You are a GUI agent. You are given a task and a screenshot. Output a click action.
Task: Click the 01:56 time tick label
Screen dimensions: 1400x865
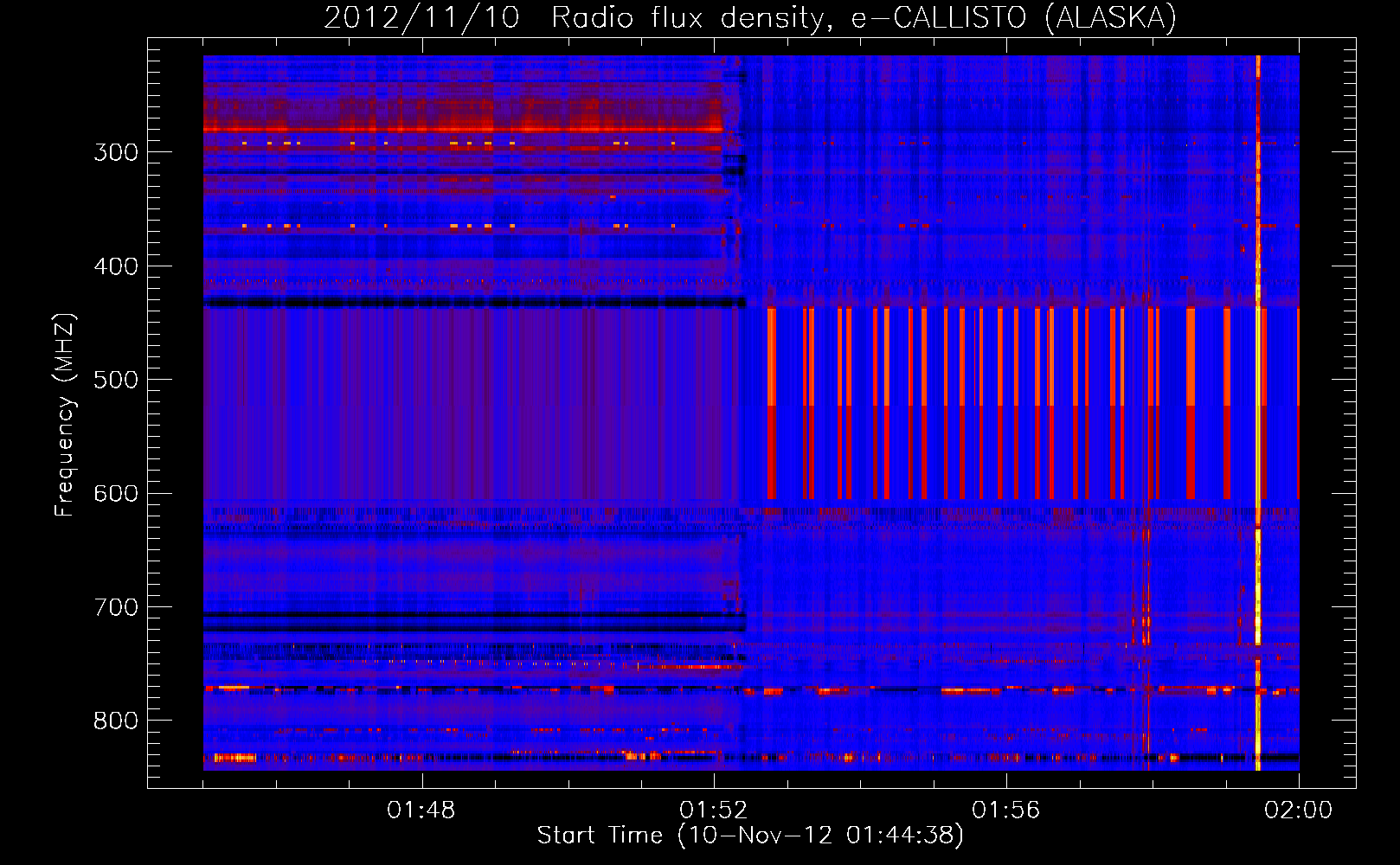tap(1006, 811)
